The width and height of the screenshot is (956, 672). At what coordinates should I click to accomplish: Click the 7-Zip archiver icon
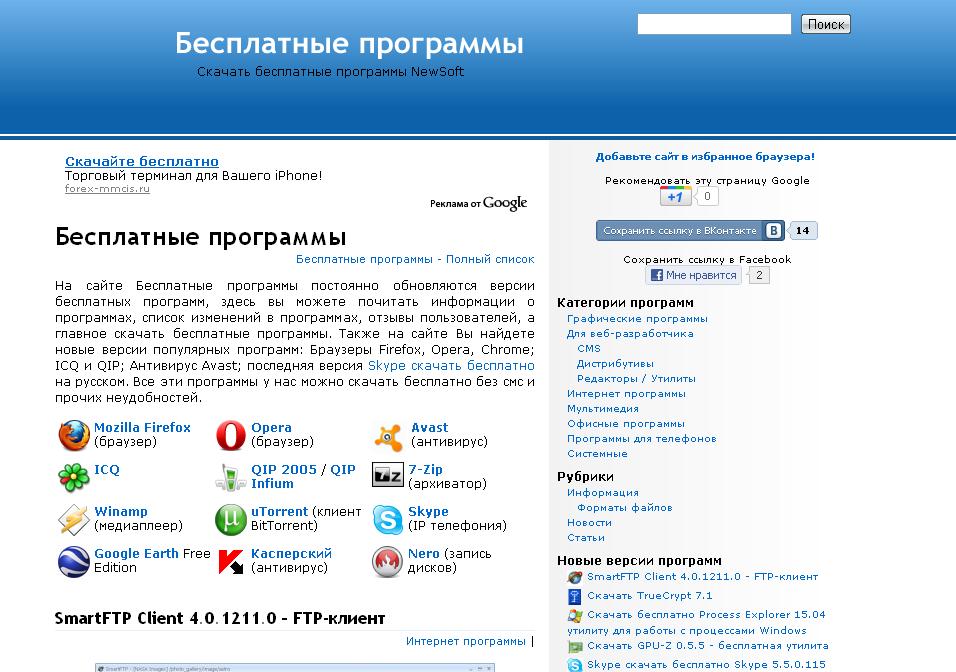388,475
